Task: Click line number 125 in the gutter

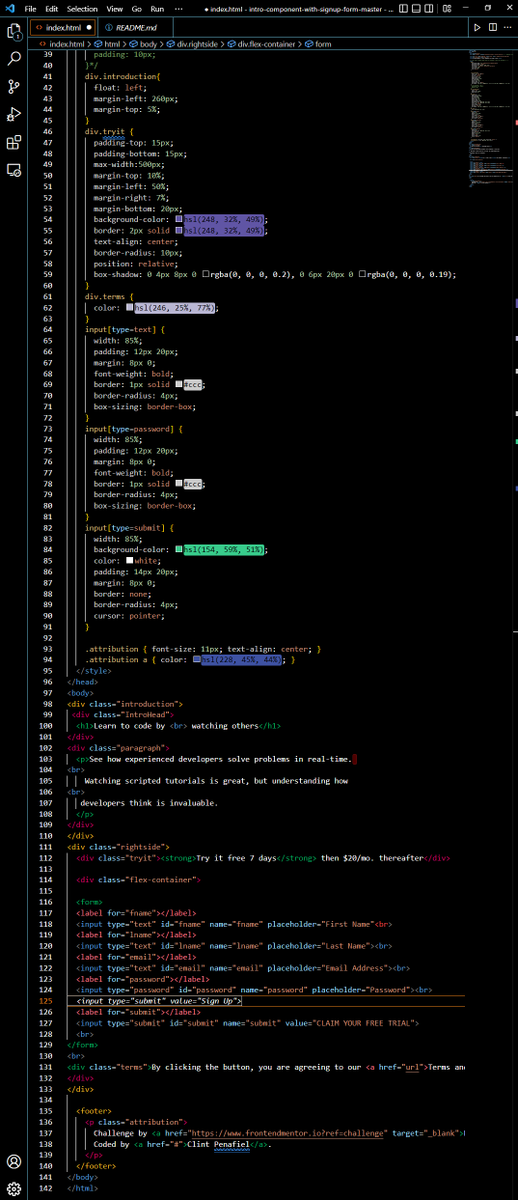Action: click(46, 1001)
